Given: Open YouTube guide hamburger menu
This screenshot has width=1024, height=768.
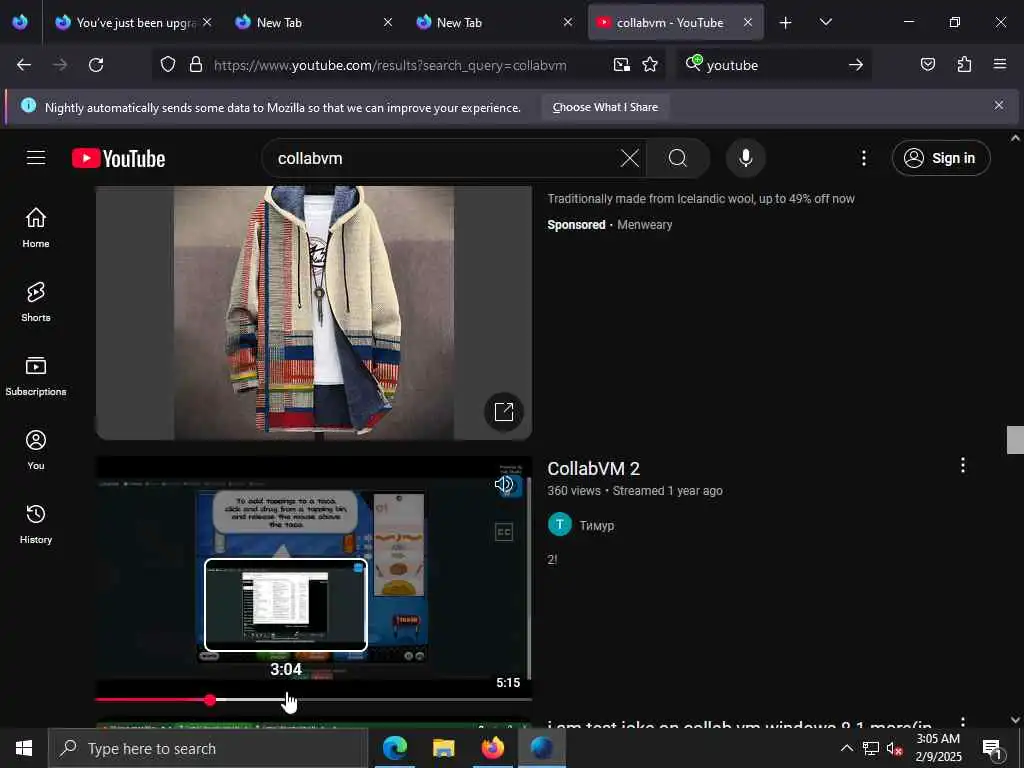Looking at the screenshot, I should [36, 157].
